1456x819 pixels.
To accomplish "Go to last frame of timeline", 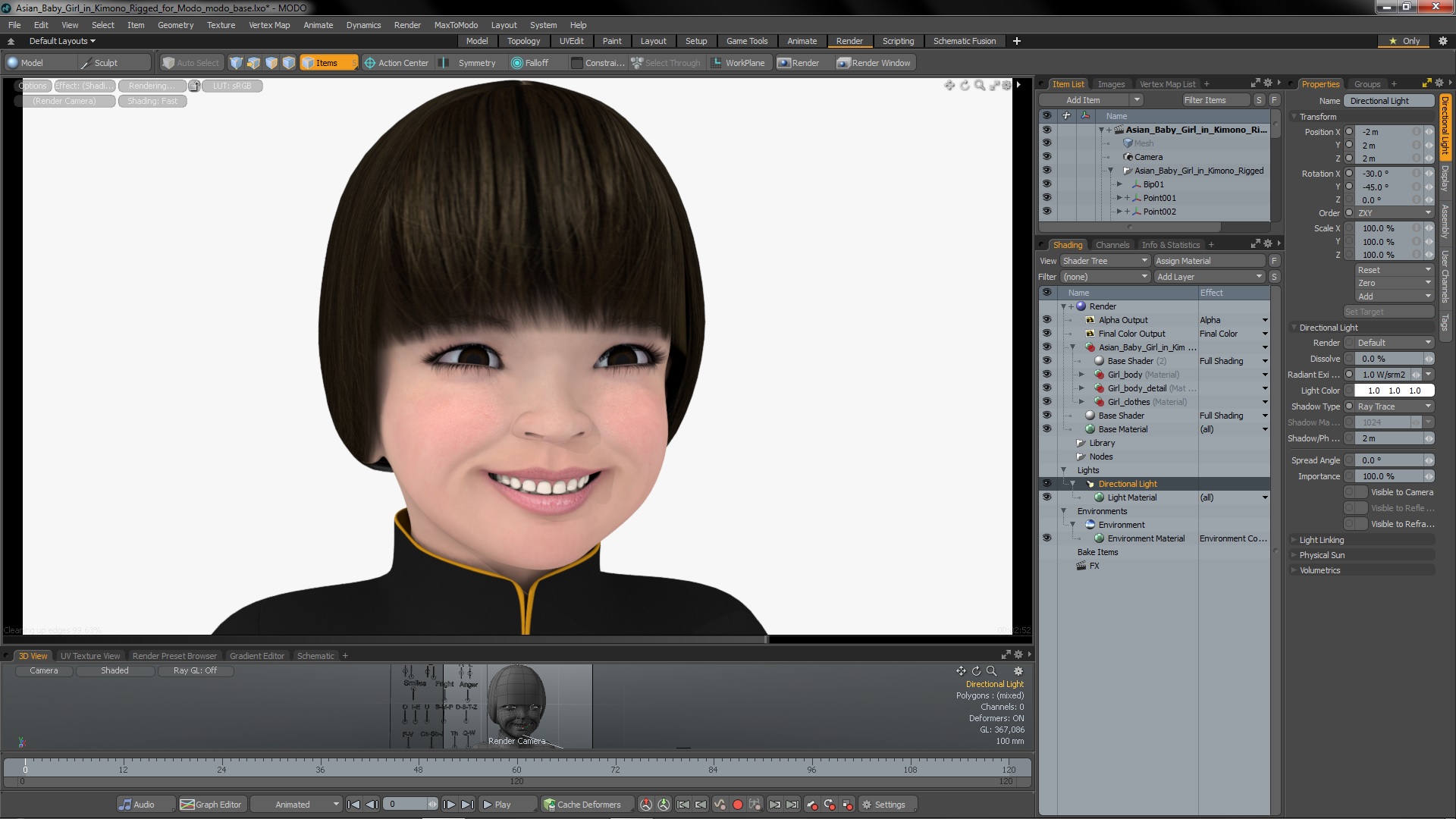I will pyautogui.click(x=467, y=805).
